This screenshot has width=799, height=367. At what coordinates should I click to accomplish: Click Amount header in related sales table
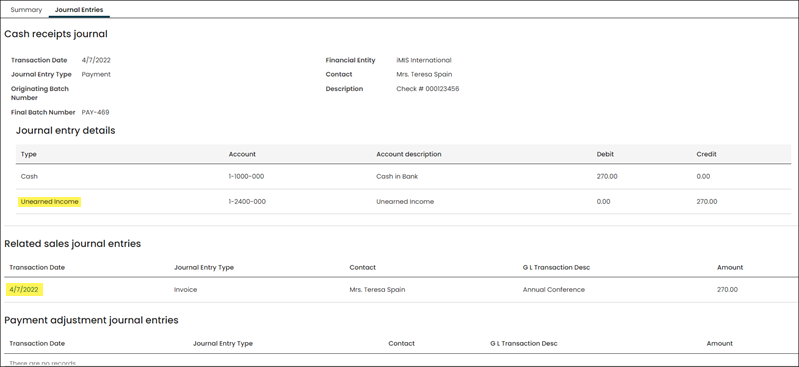[x=730, y=267]
